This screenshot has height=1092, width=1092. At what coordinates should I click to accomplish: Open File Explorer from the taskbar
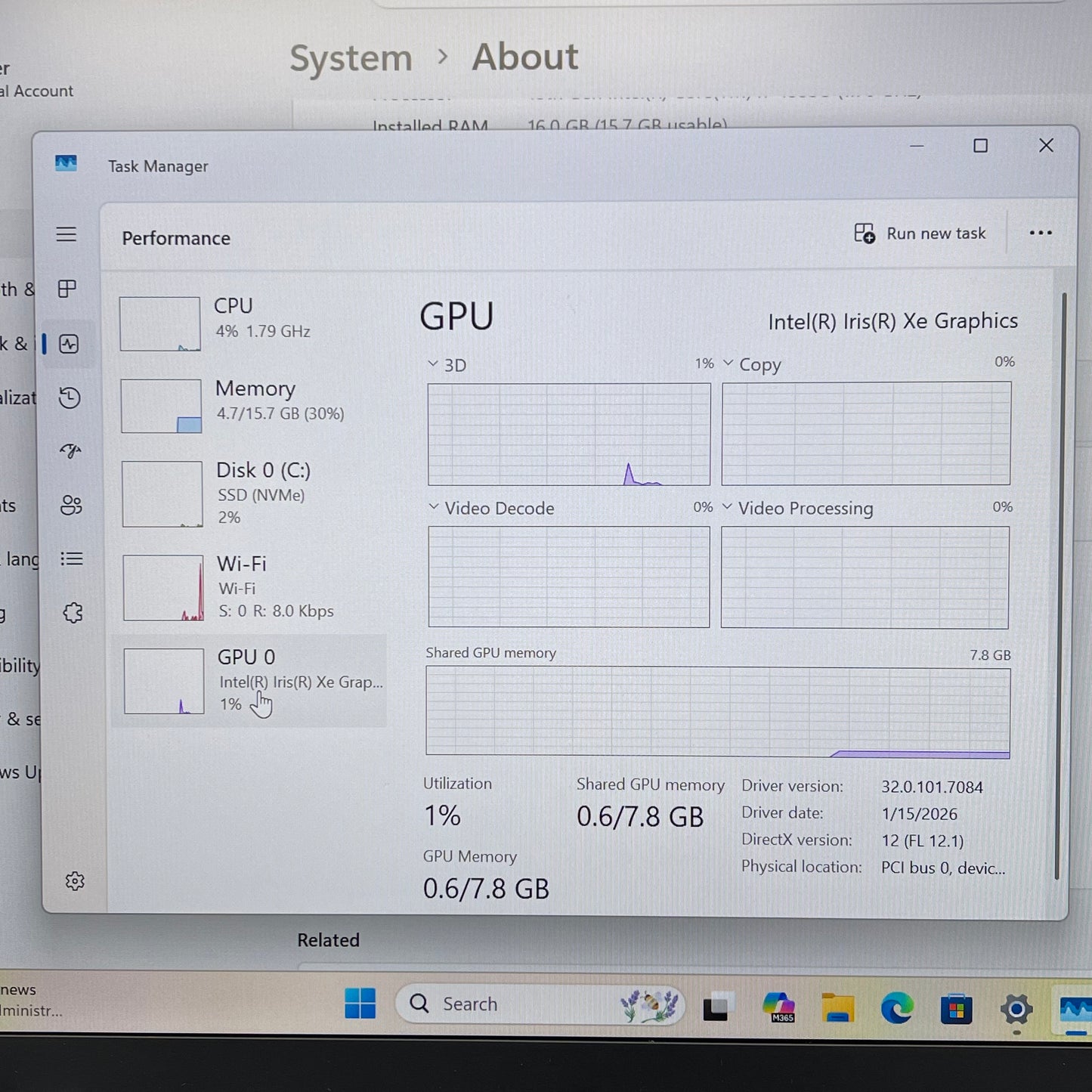[x=838, y=1008]
